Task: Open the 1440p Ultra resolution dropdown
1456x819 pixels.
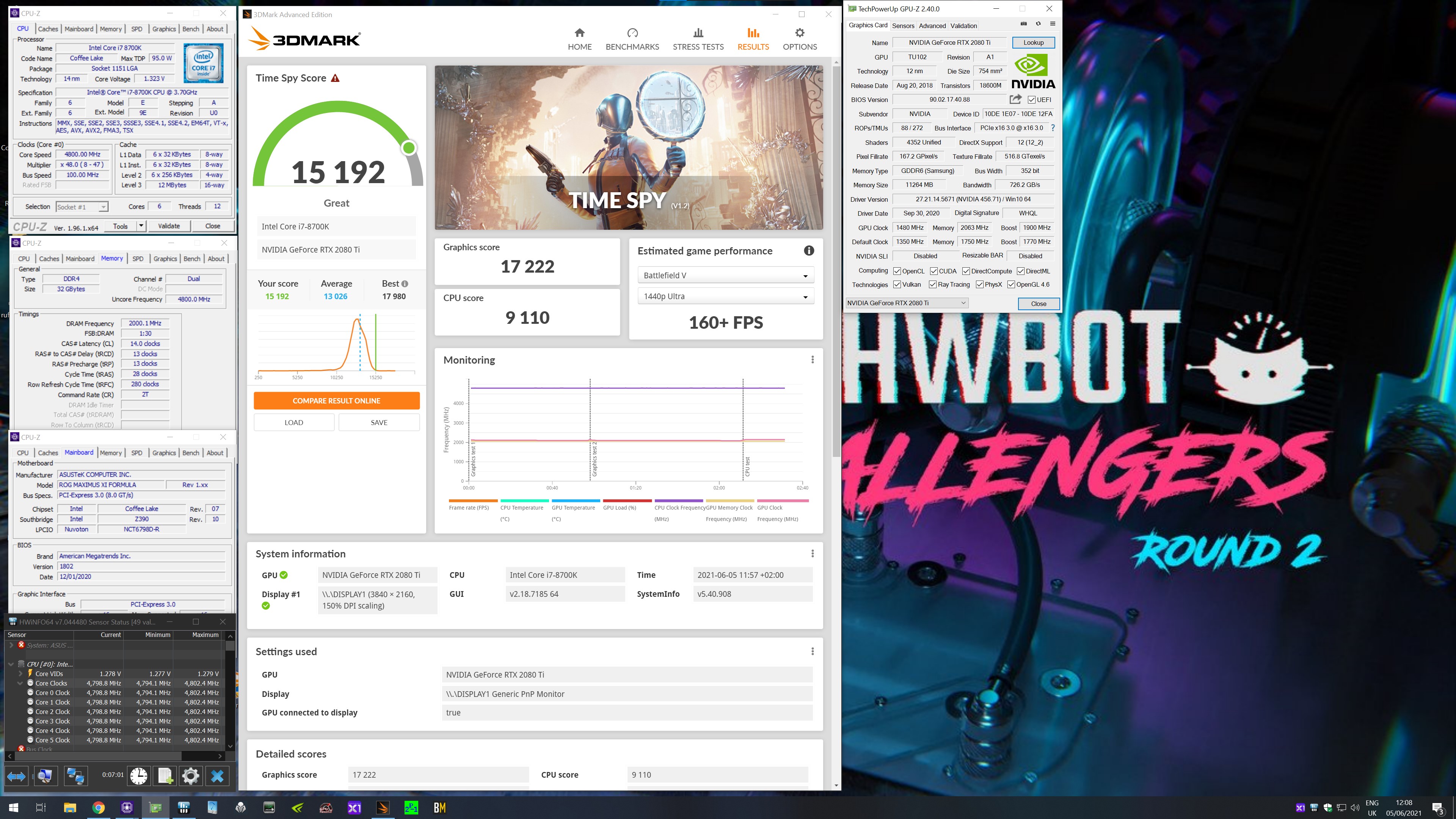Action: (x=726, y=296)
